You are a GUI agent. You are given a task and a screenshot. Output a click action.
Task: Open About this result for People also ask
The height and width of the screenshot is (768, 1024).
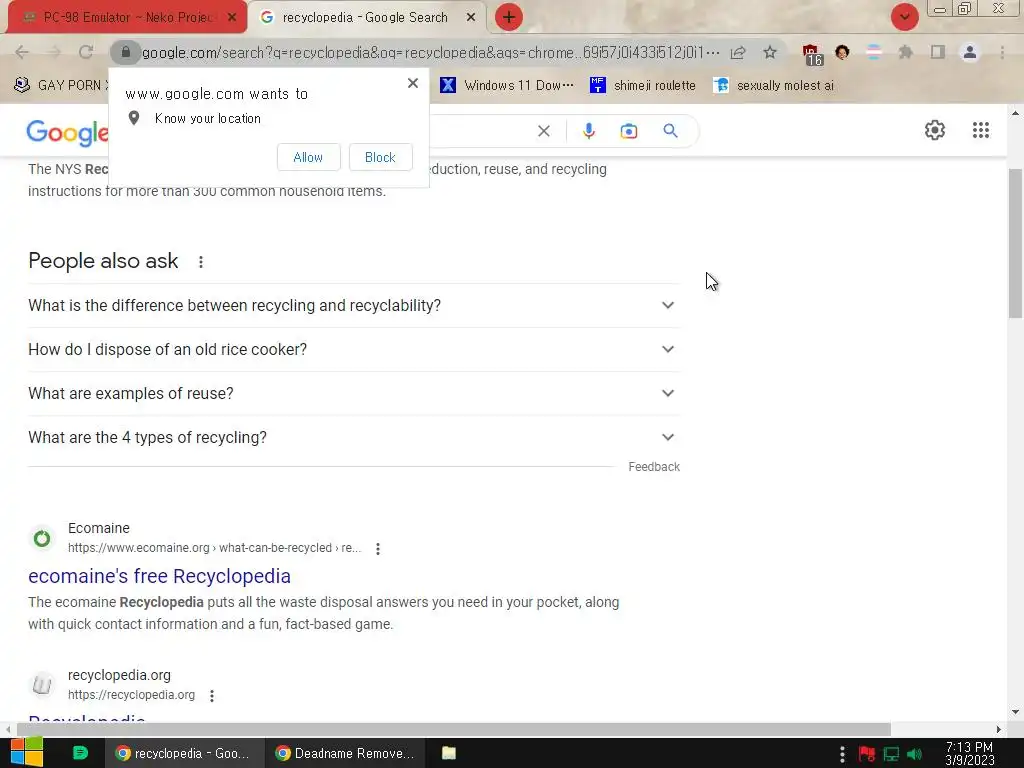click(x=201, y=262)
